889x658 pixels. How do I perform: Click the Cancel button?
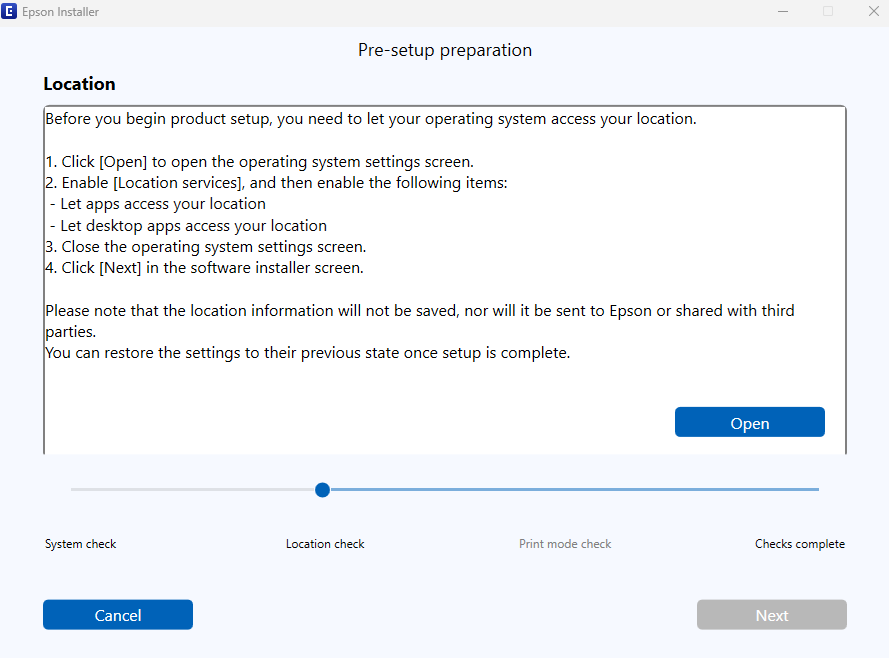click(118, 615)
